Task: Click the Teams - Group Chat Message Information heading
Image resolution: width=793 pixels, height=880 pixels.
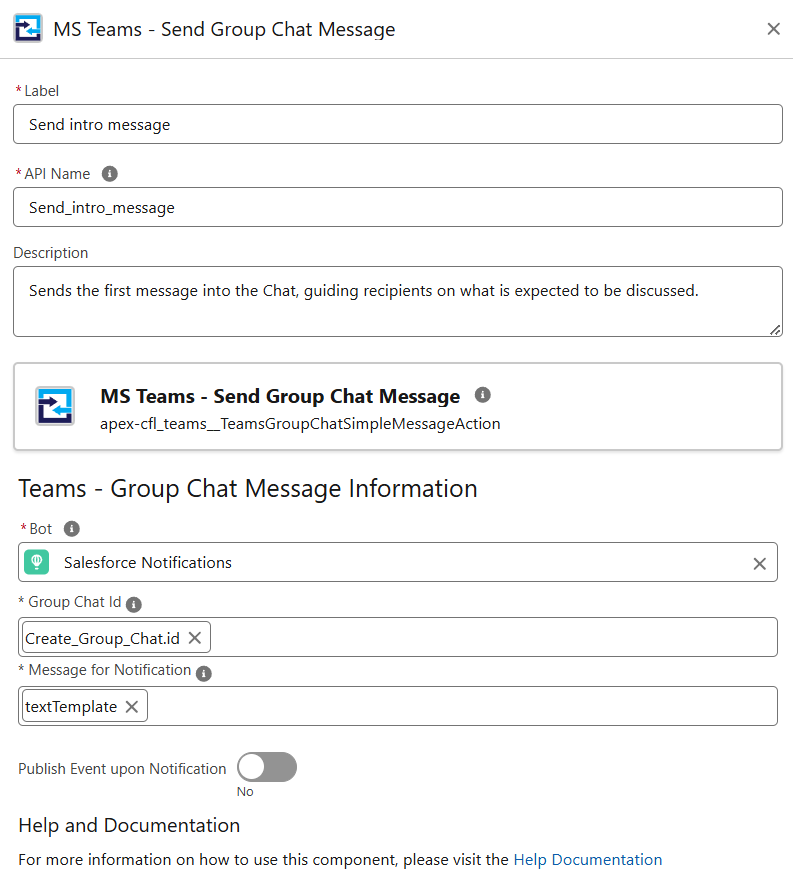Action: [247, 488]
